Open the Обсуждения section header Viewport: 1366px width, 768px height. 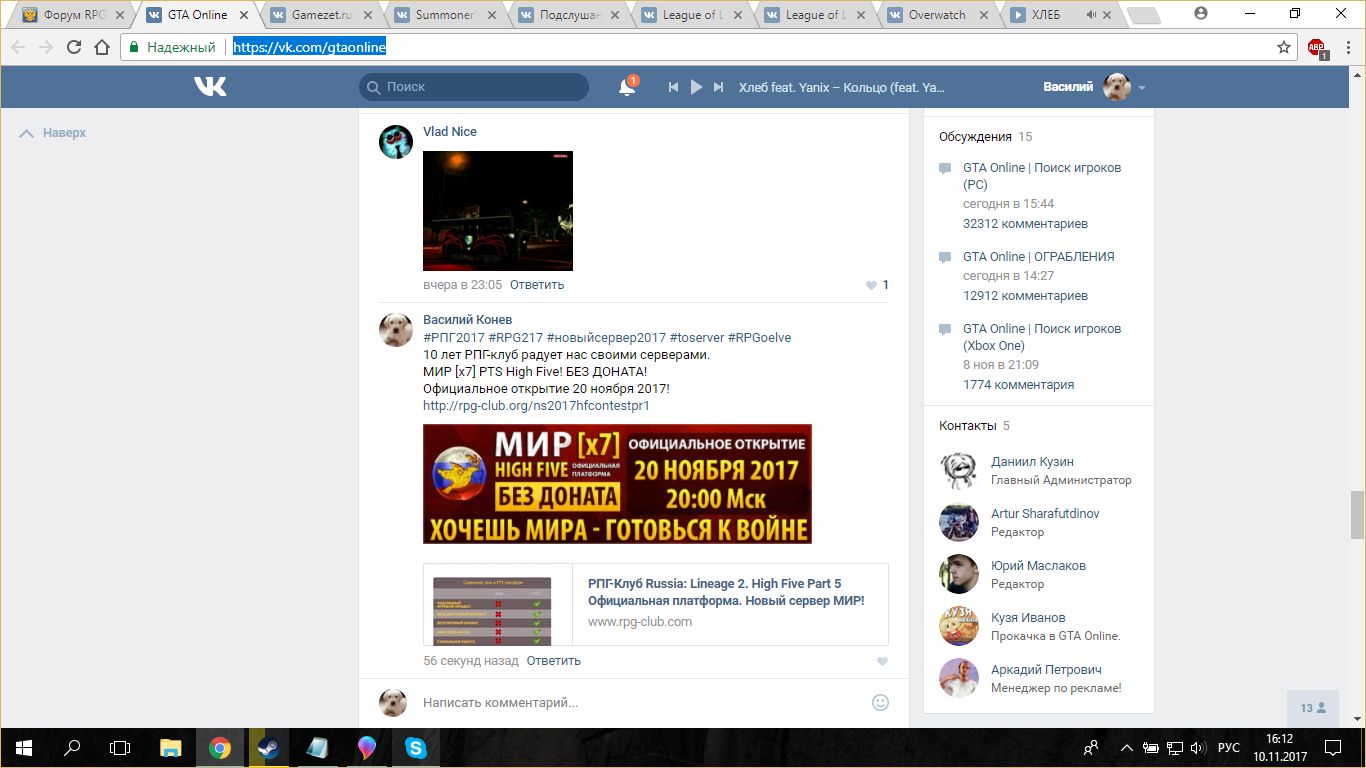click(x=976, y=137)
